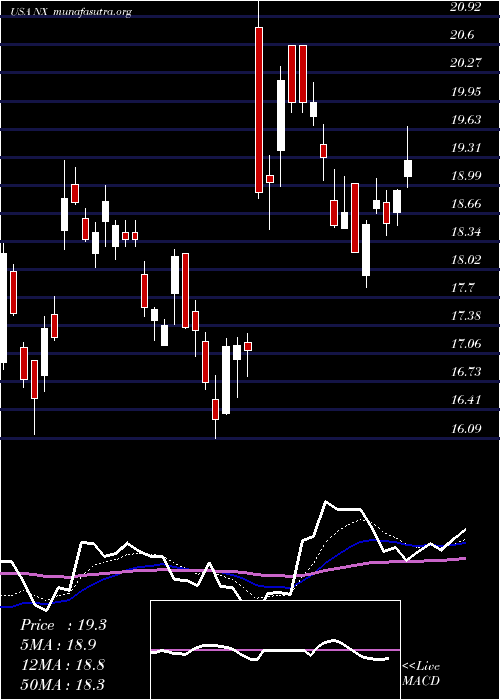Click the last white candlestick near 19.31

[x=408, y=168]
